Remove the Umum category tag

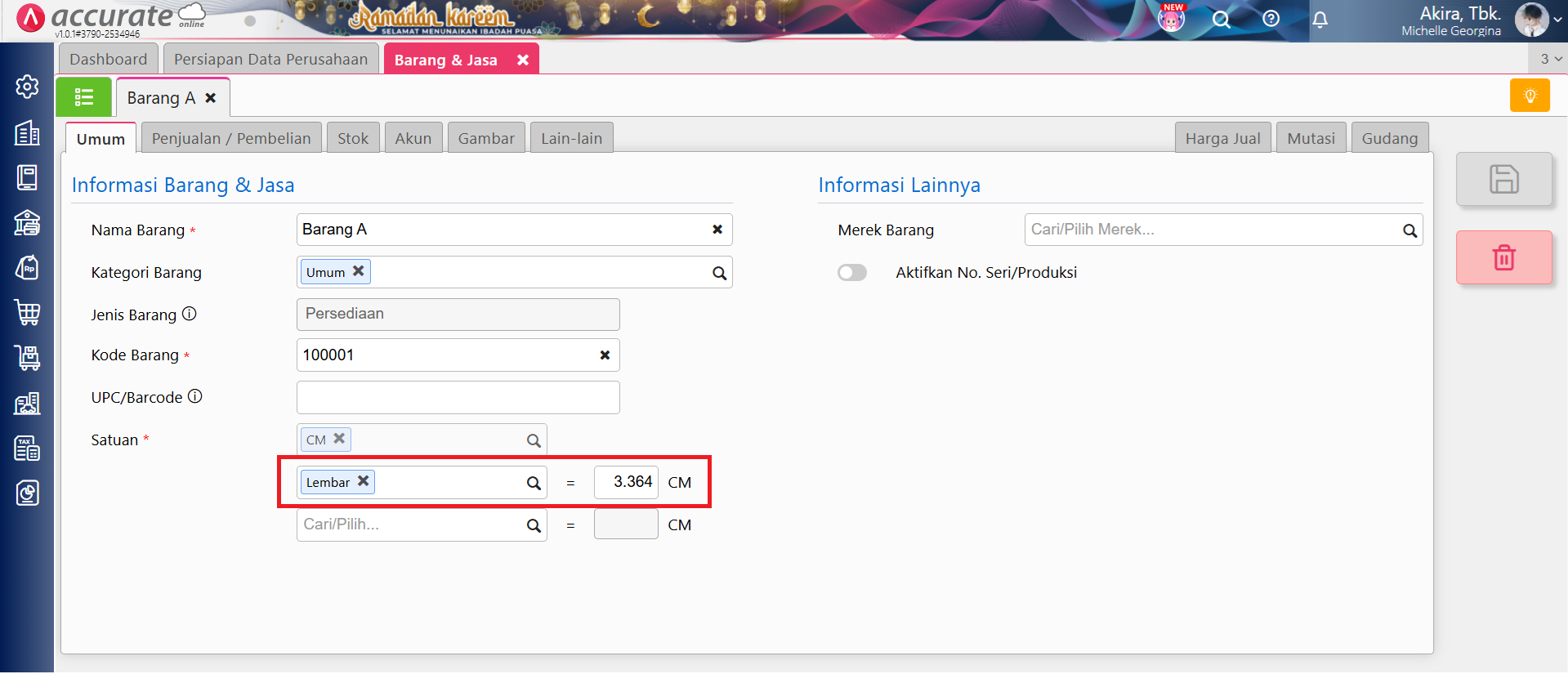click(x=358, y=271)
